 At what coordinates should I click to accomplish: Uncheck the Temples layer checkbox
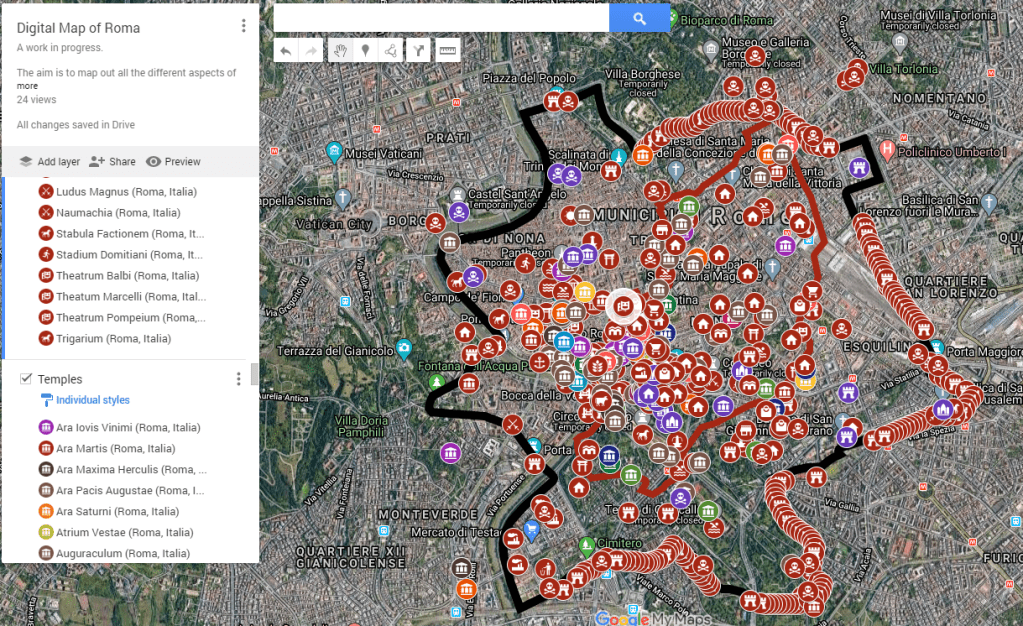[26, 379]
